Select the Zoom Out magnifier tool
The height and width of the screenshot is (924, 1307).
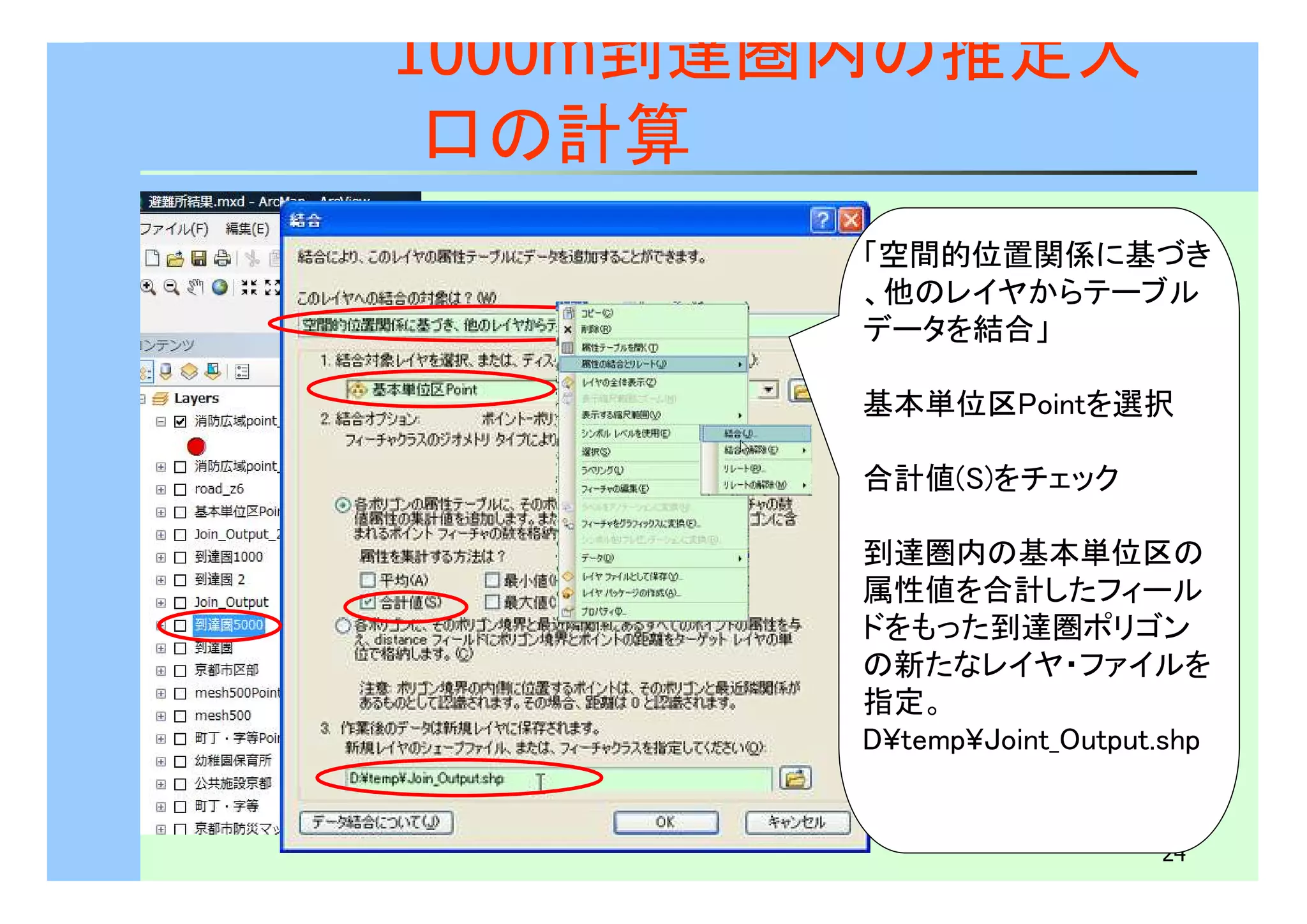tap(171, 287)
